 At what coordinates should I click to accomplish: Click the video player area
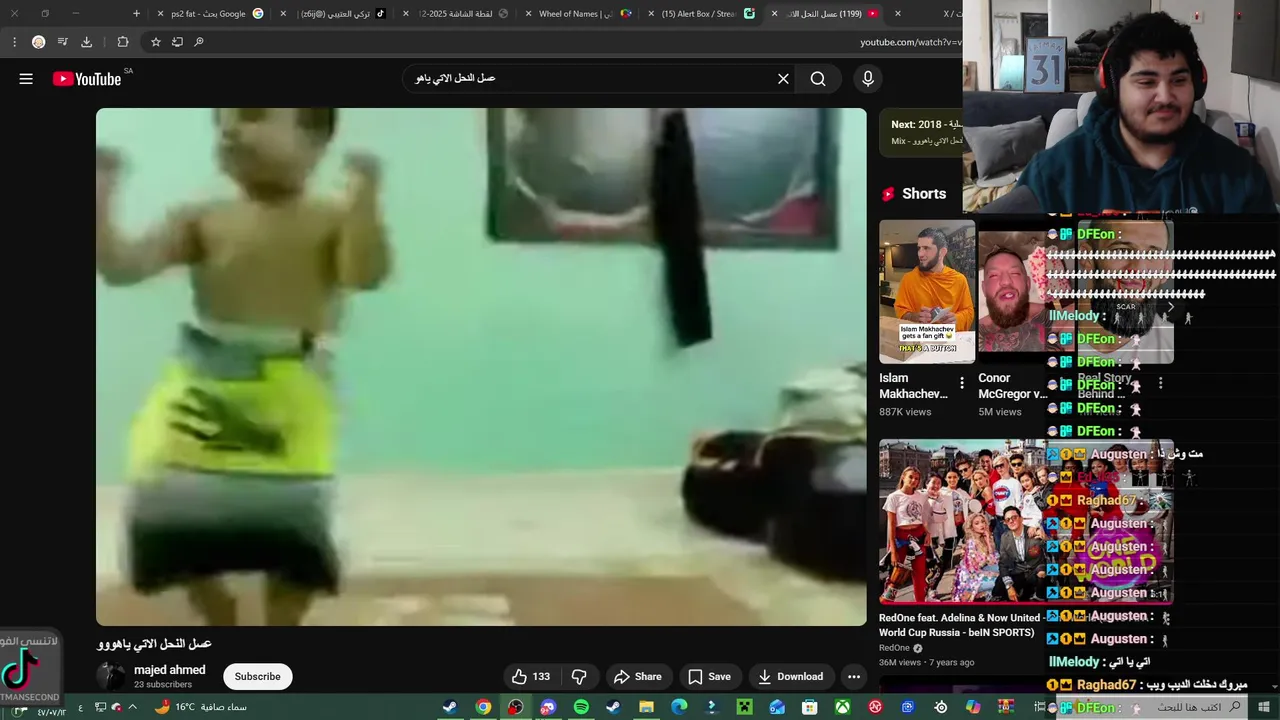coord(481,367)
